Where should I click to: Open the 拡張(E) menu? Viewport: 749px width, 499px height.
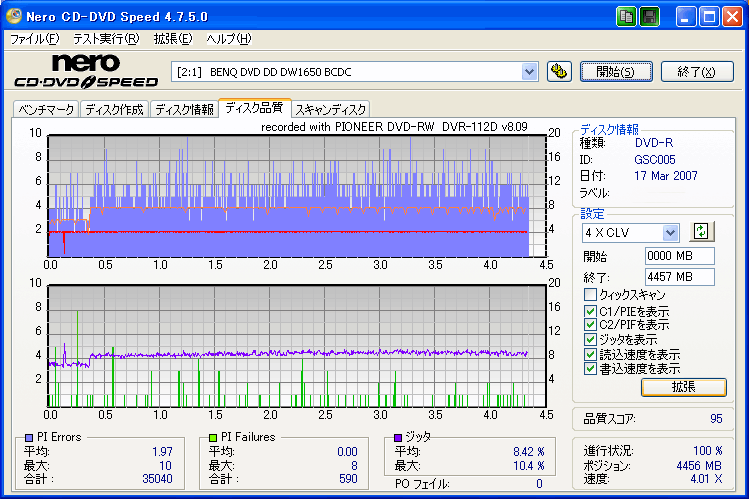[172, 39]
